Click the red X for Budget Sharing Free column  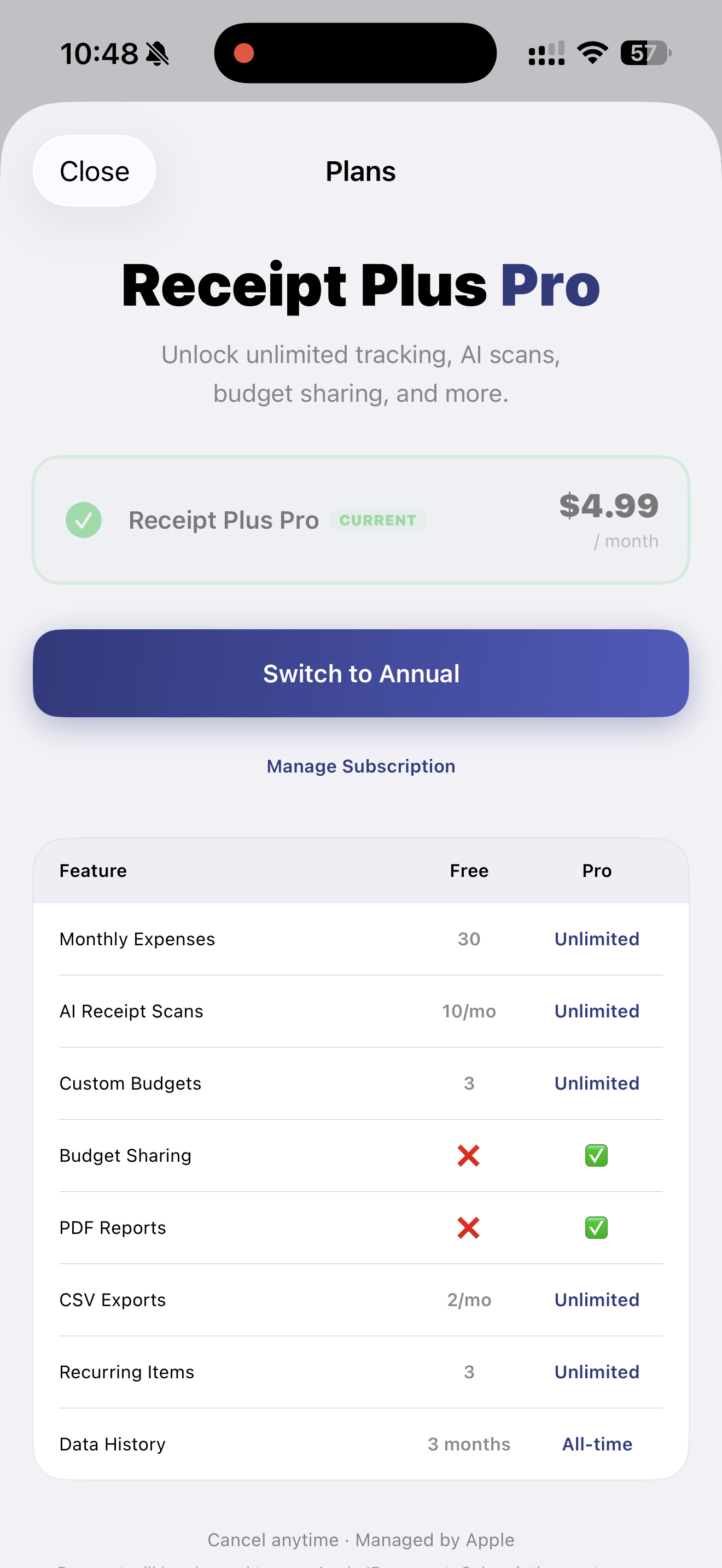pyautogui.click(x=469, y=1155)
